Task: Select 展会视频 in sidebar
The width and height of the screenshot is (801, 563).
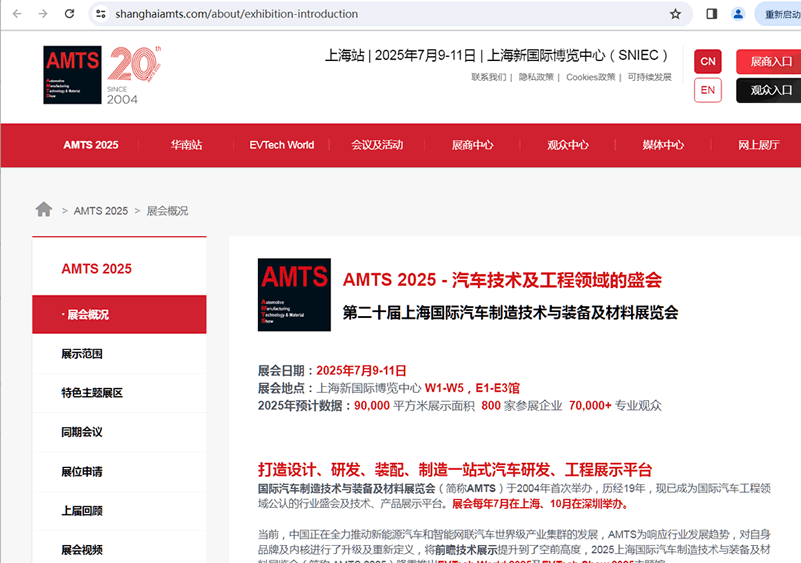Action: [x=120, y=547]
